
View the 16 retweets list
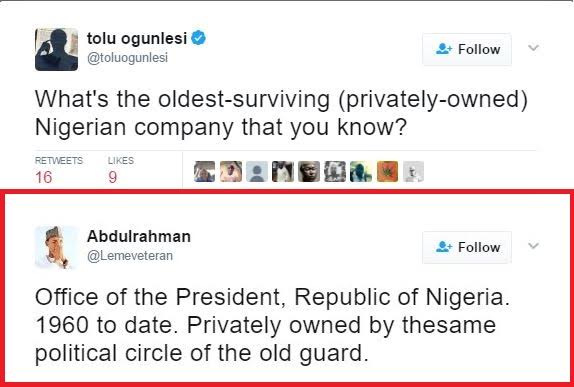[x=59, y=170]
